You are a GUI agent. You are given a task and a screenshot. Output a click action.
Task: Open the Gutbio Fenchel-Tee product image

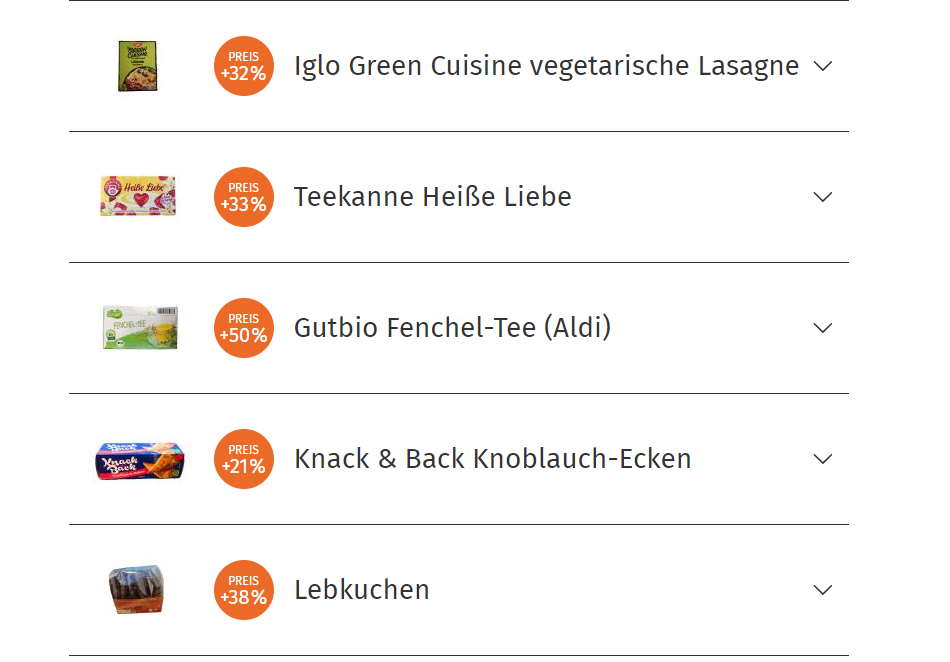[138, 327]
